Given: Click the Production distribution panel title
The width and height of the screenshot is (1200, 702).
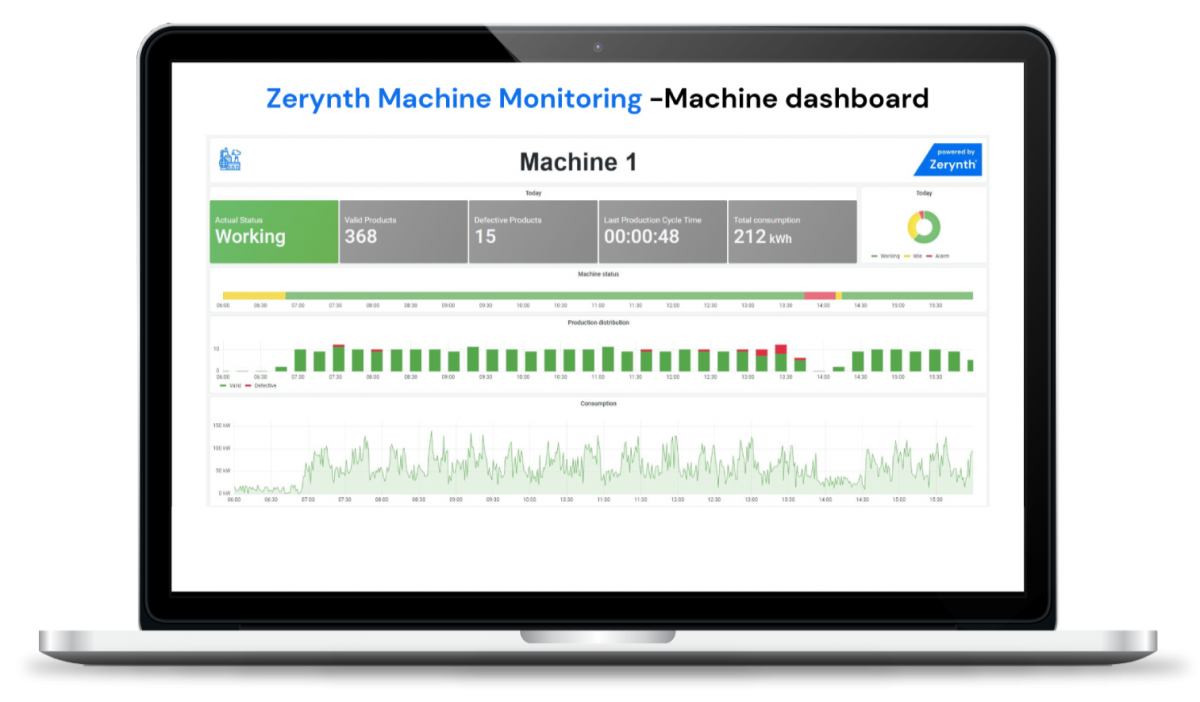Looking at the screenshot, I should click(597, 323).
